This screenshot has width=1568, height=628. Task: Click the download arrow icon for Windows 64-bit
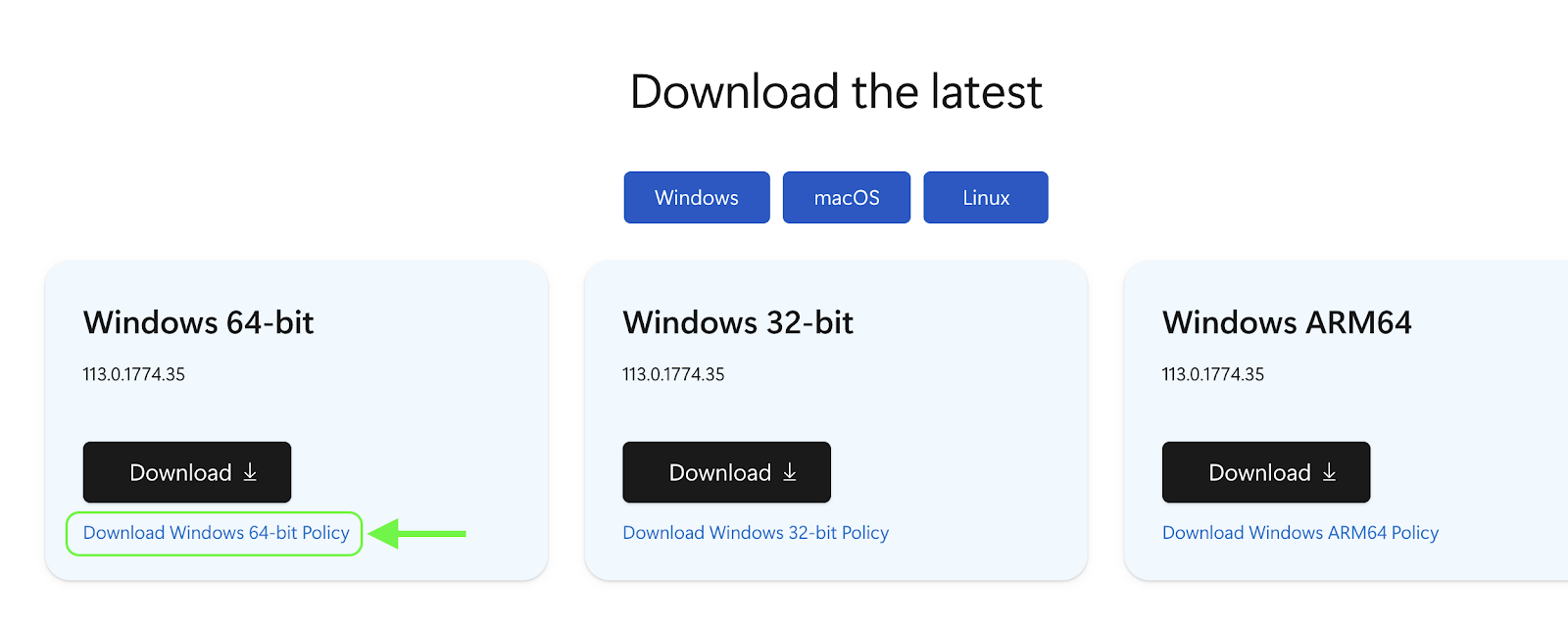(x=250, y=472)
